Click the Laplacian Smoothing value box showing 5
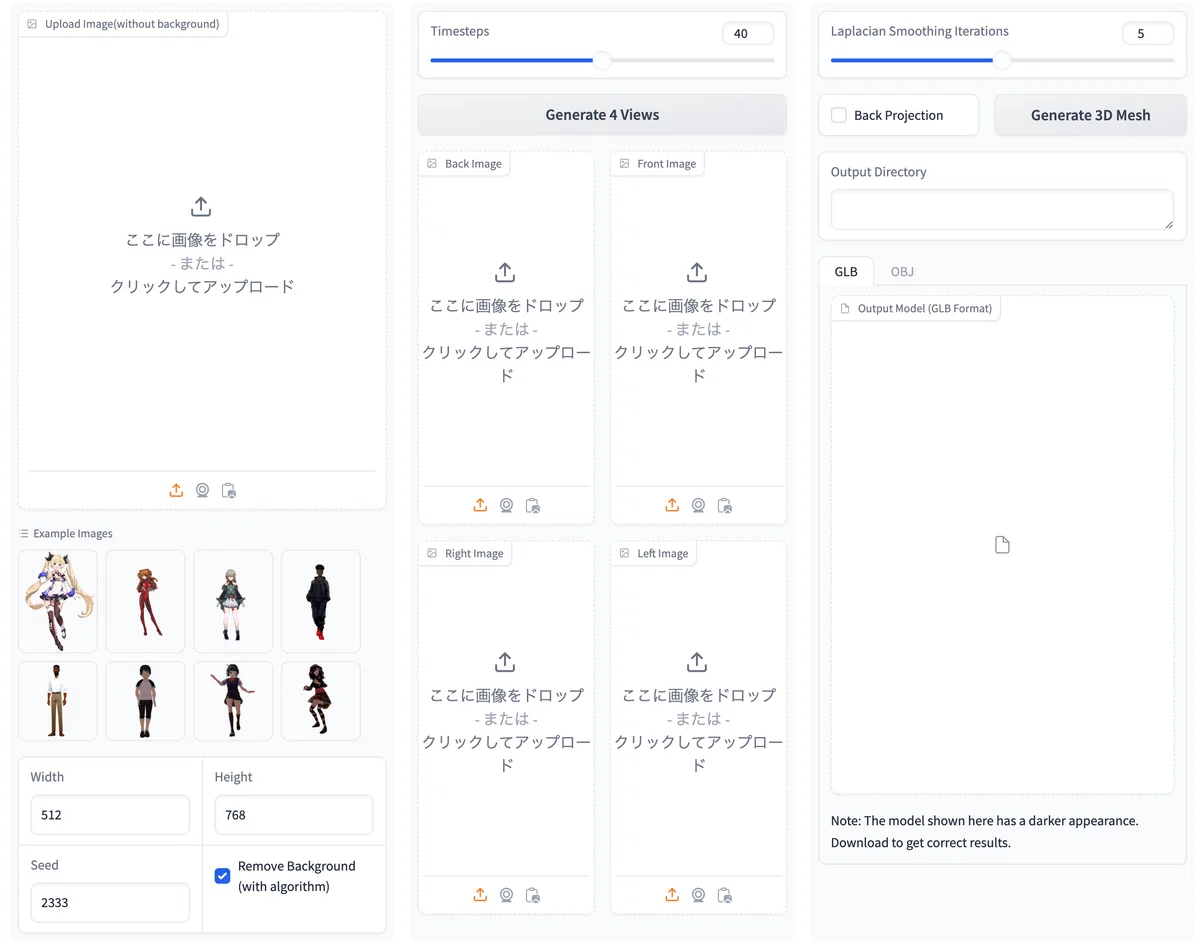The image size is (1200, 949). tap(1148, 33)
